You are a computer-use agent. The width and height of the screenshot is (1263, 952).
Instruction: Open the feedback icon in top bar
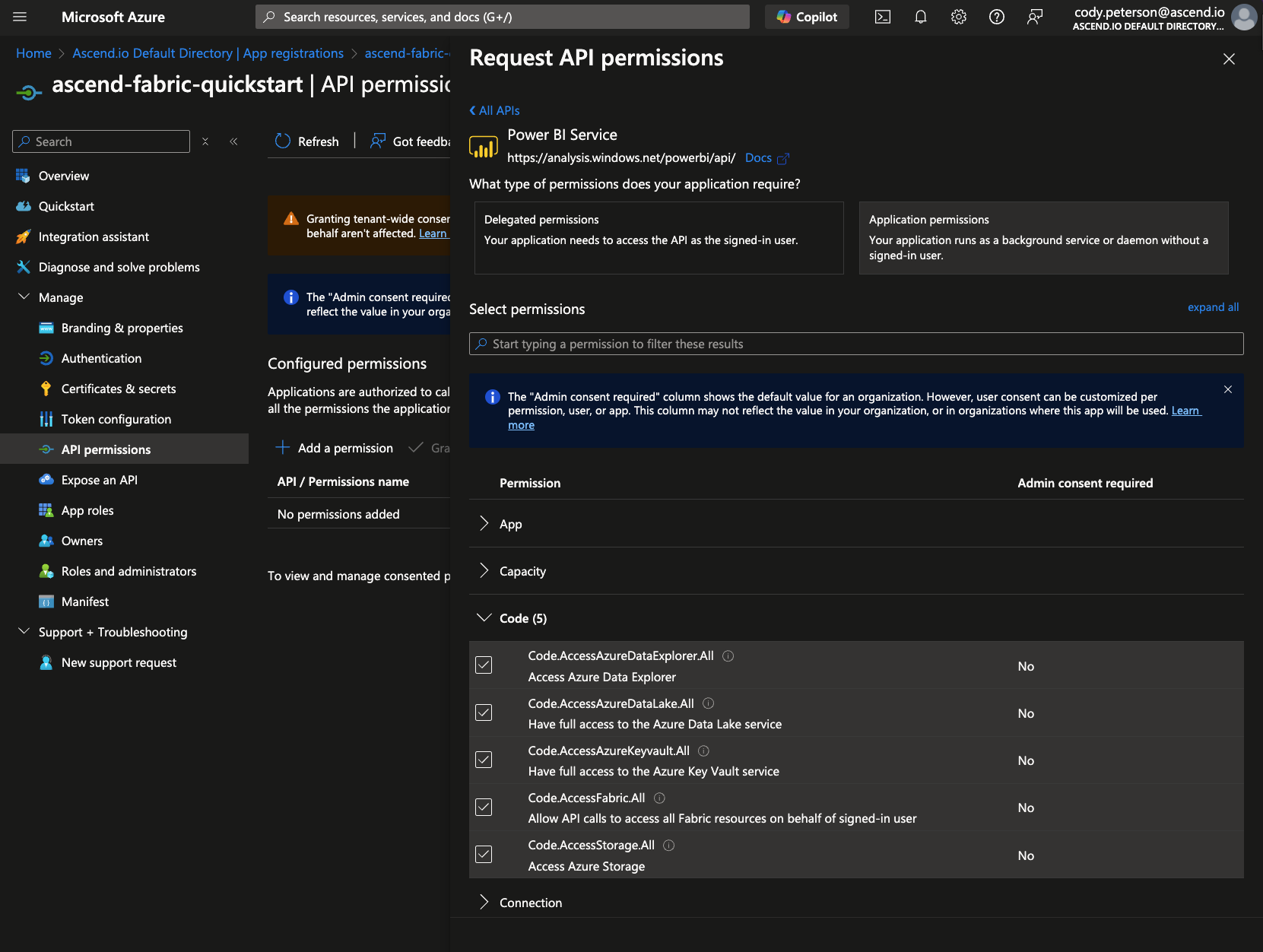pyautogui.click(x=1034, y=17)
